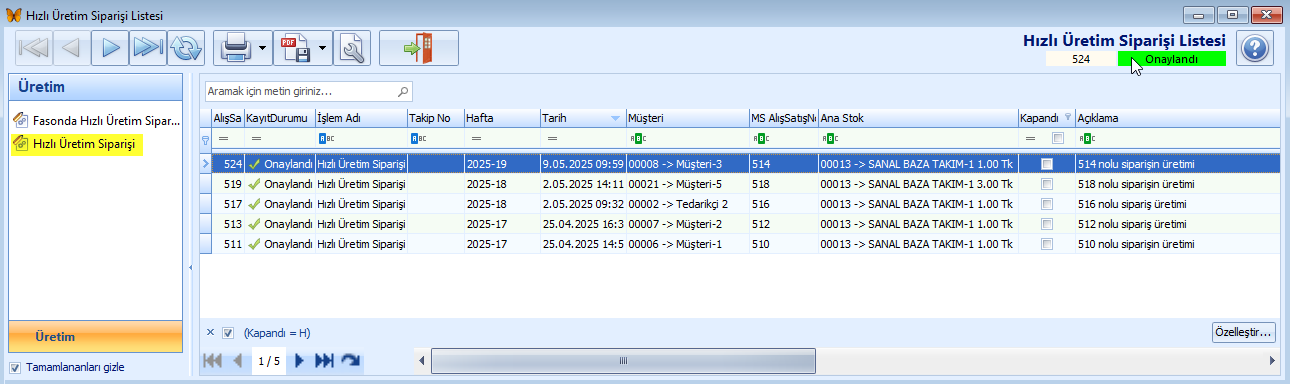Viewport: 1290px width, 384px height.
Task: Click the orange Üretim group button
Action: [x=95, y=337]
